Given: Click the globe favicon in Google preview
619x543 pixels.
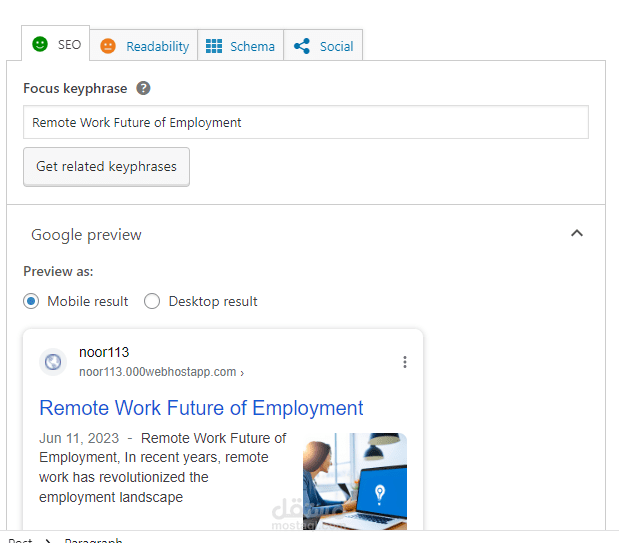Looking at the screenshot, I should coord(53,362).
